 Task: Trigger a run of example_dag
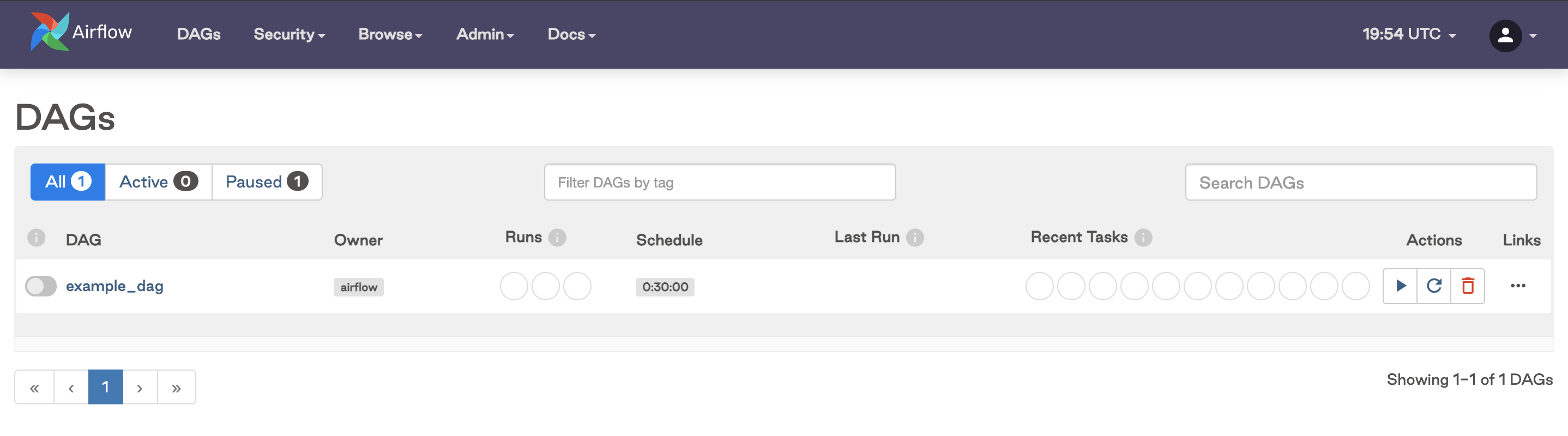point(1400,285)
